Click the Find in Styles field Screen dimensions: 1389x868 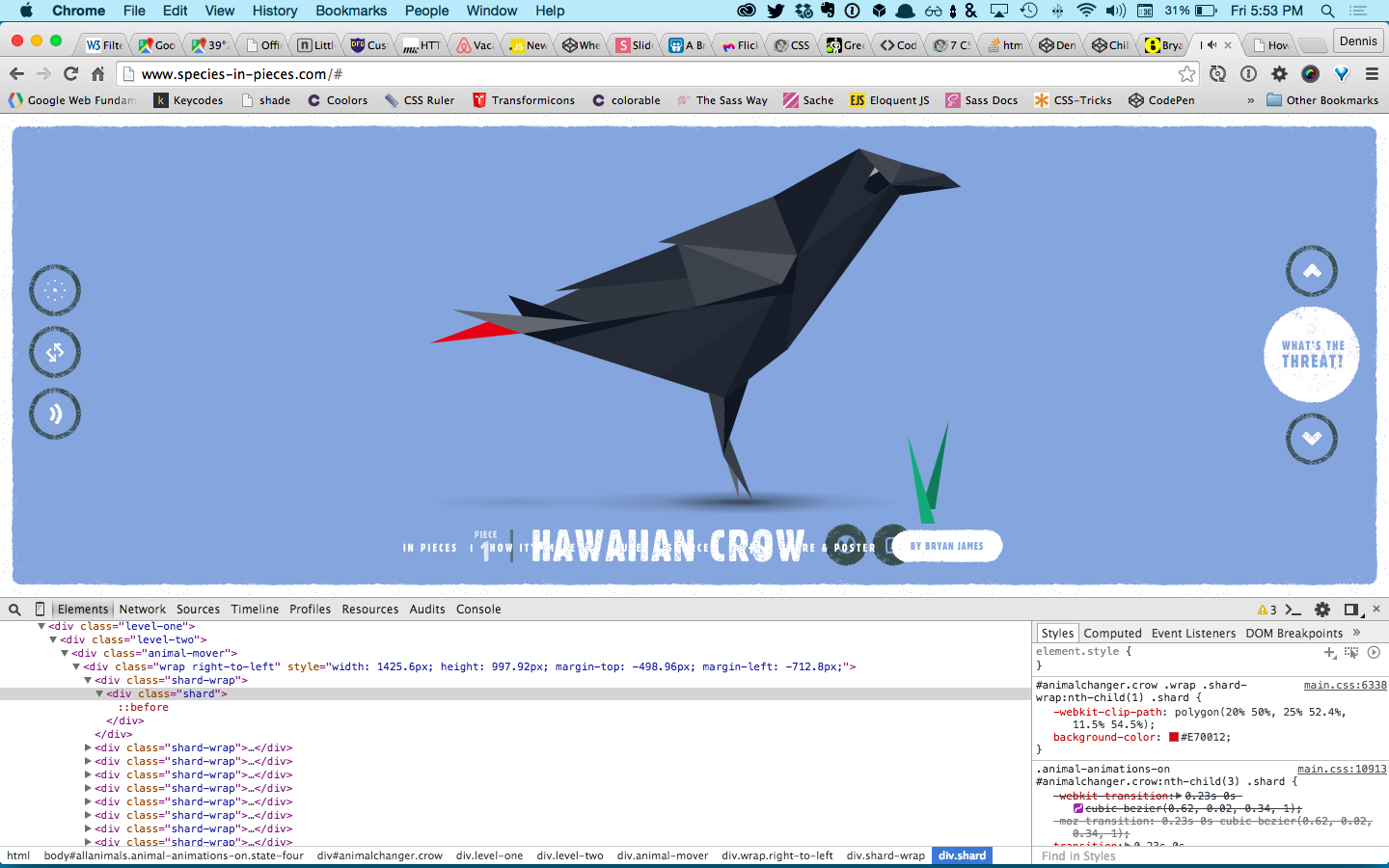1210,856
